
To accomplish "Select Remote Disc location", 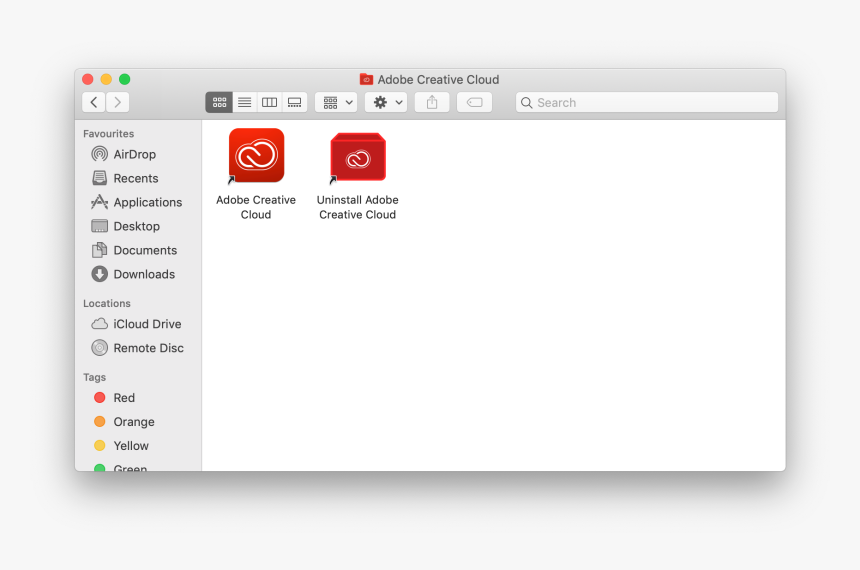I will (148, 348).
